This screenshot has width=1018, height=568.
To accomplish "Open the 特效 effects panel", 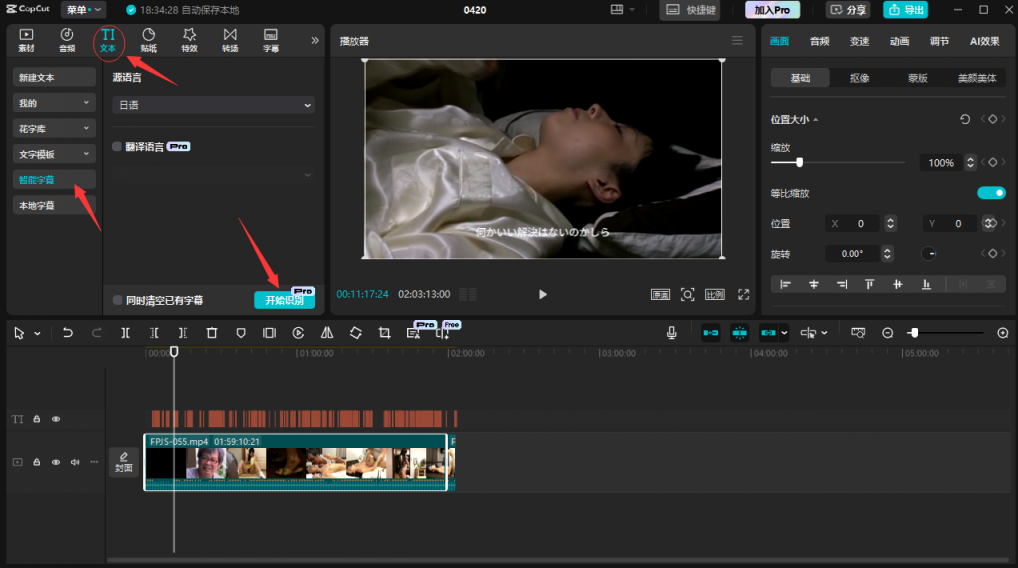I will click(x=189, y=40).
